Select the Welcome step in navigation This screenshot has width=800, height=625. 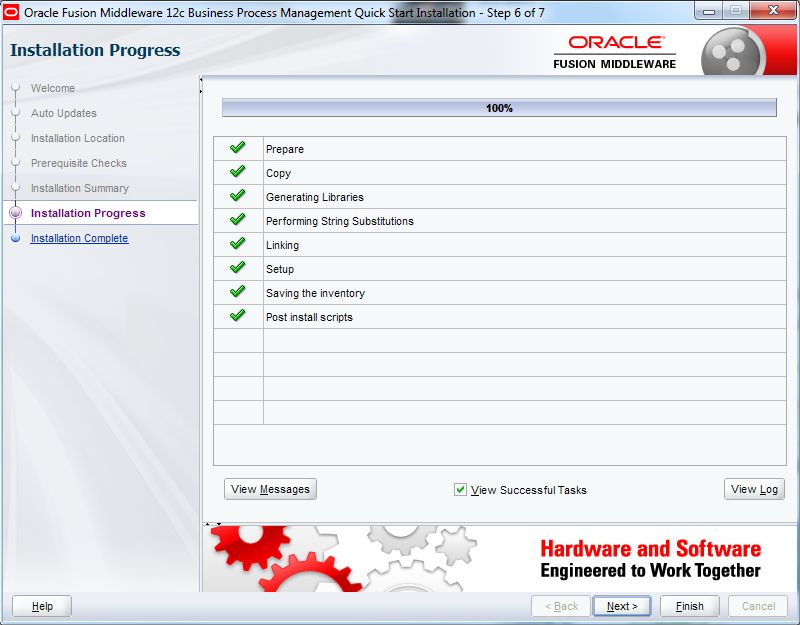(x=53, y=88)
